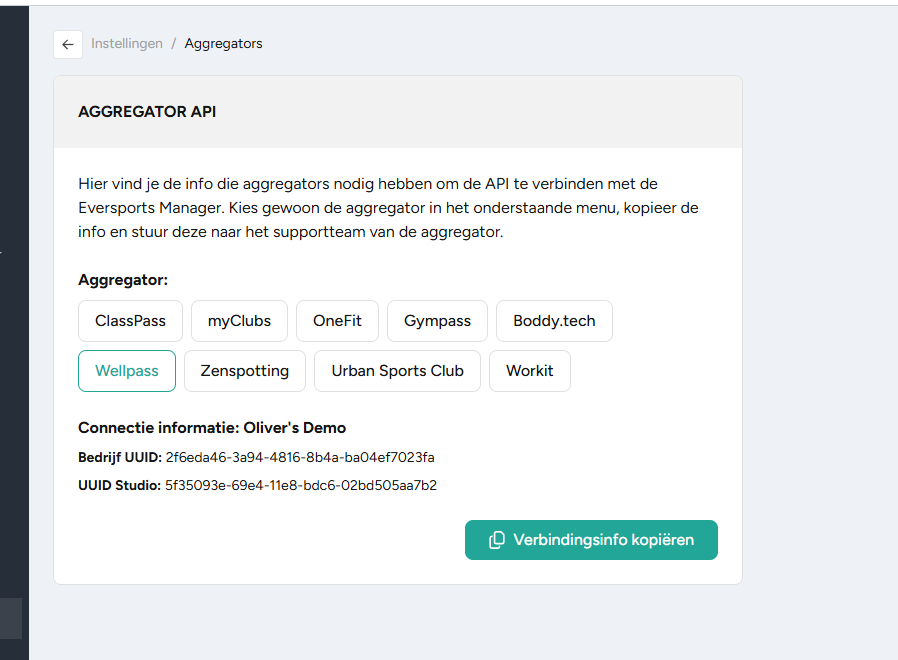Select the Boddy.tech aggregator
The width and height of the screenshot is (898, 660).
(554, 321)
